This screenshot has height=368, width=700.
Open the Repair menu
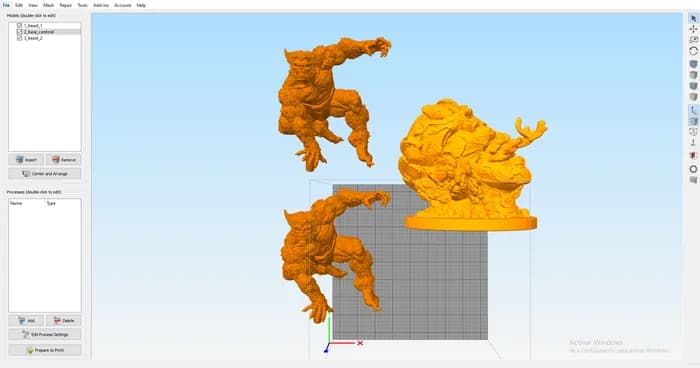tap(66, 5)
